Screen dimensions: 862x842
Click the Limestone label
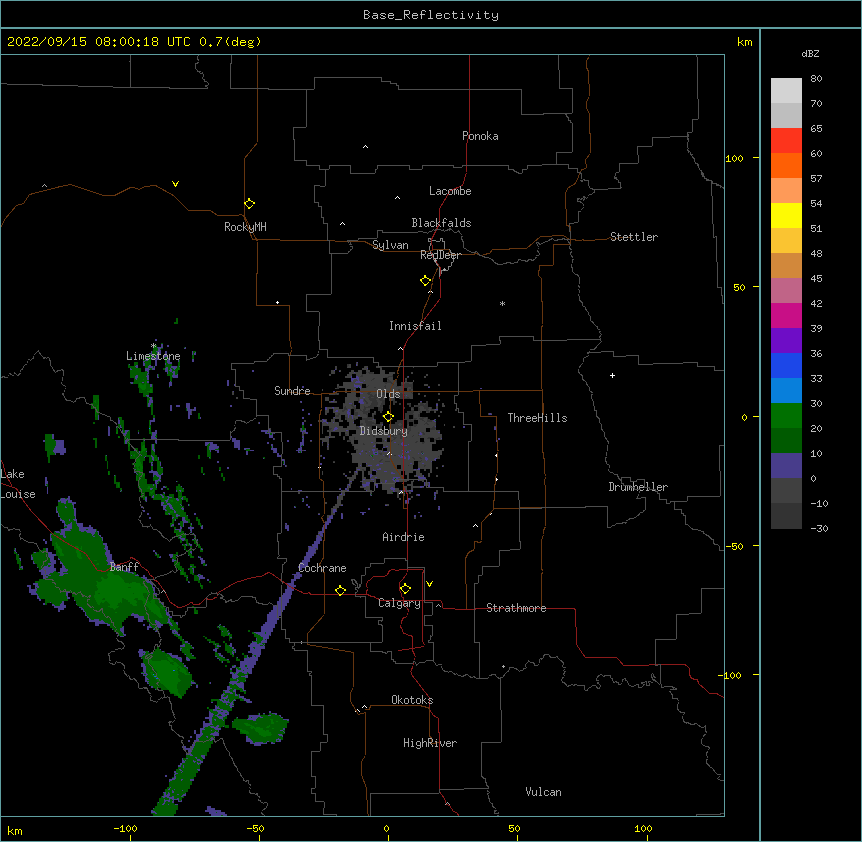point(153,356)
